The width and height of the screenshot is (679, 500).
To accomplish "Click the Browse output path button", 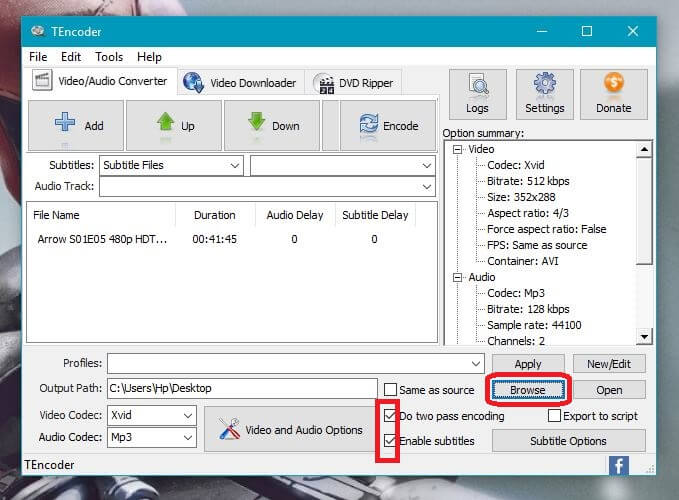I will pyautogui.click(x=528, y=390).
